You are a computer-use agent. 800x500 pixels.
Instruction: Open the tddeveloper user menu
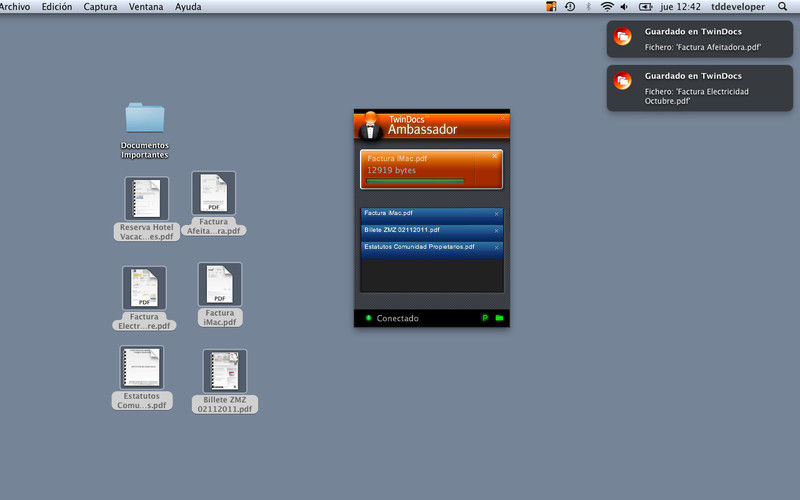pos(738,7)
